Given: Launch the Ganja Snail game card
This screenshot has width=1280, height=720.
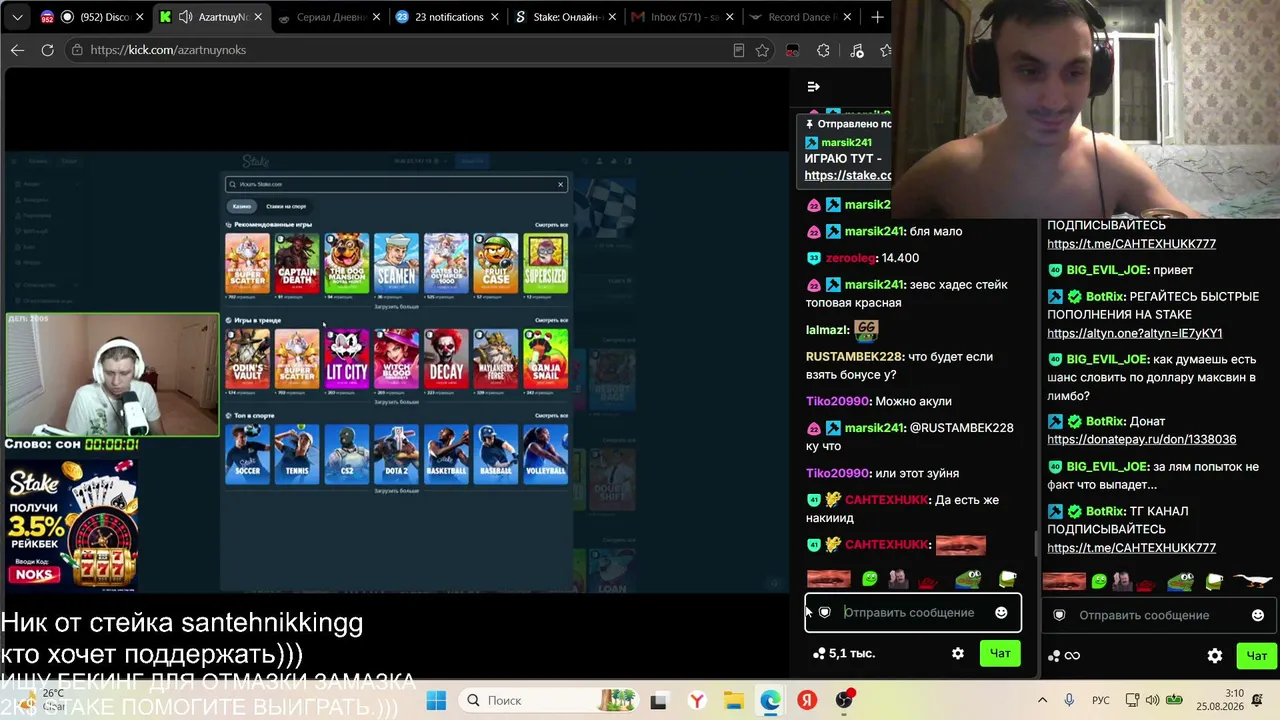Looking at the screenshot, I should pos(546,358).
